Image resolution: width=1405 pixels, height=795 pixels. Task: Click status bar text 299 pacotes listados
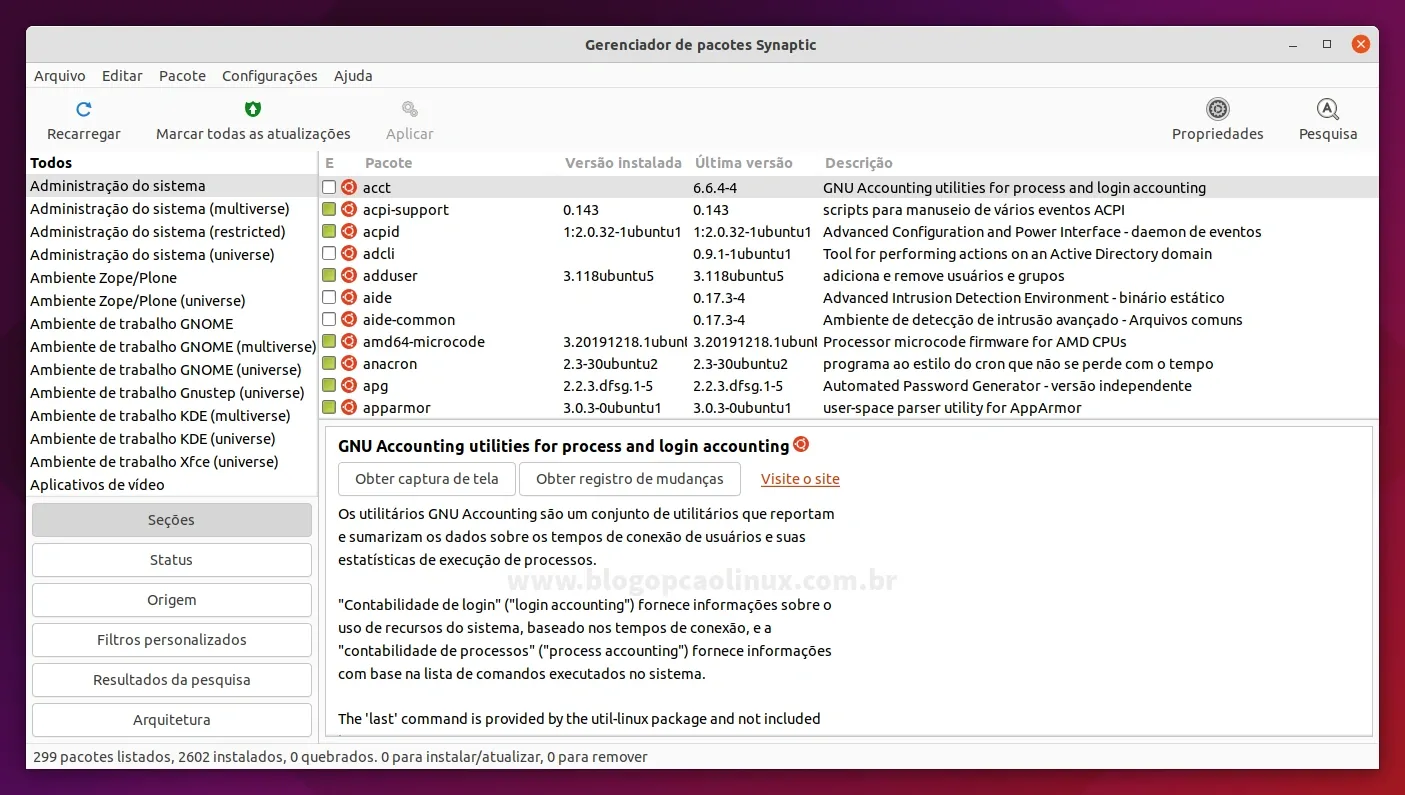tap(101, 757)
